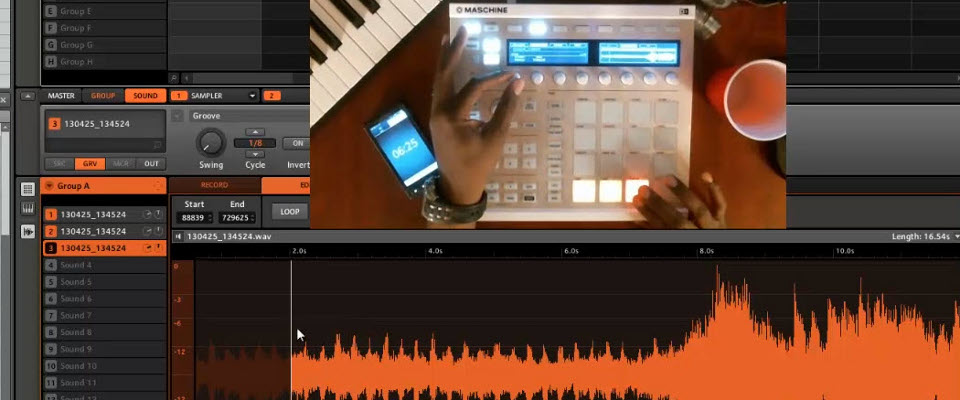Viewport: 960px width, 400px height.
Task: Select Group F in arranger
Action: pos(104,28)
